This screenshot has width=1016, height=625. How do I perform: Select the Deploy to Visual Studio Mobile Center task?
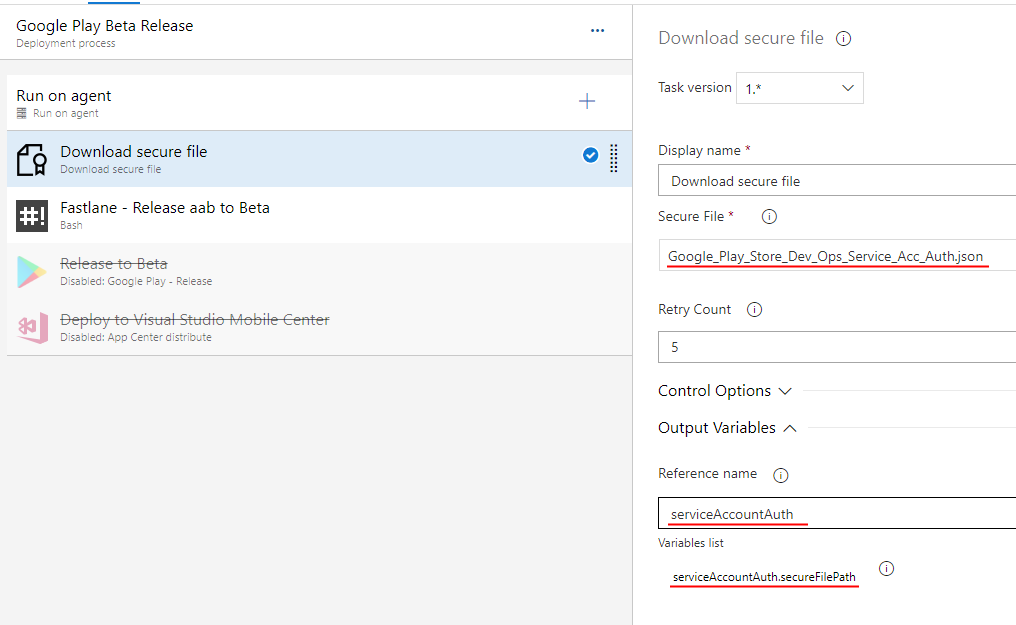coord(319,327)
